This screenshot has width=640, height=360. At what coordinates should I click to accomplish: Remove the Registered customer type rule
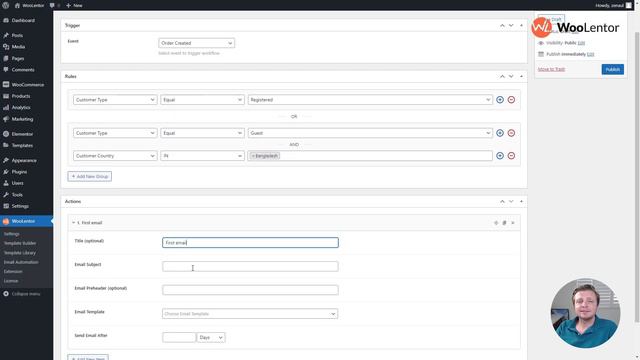[511, 100]
